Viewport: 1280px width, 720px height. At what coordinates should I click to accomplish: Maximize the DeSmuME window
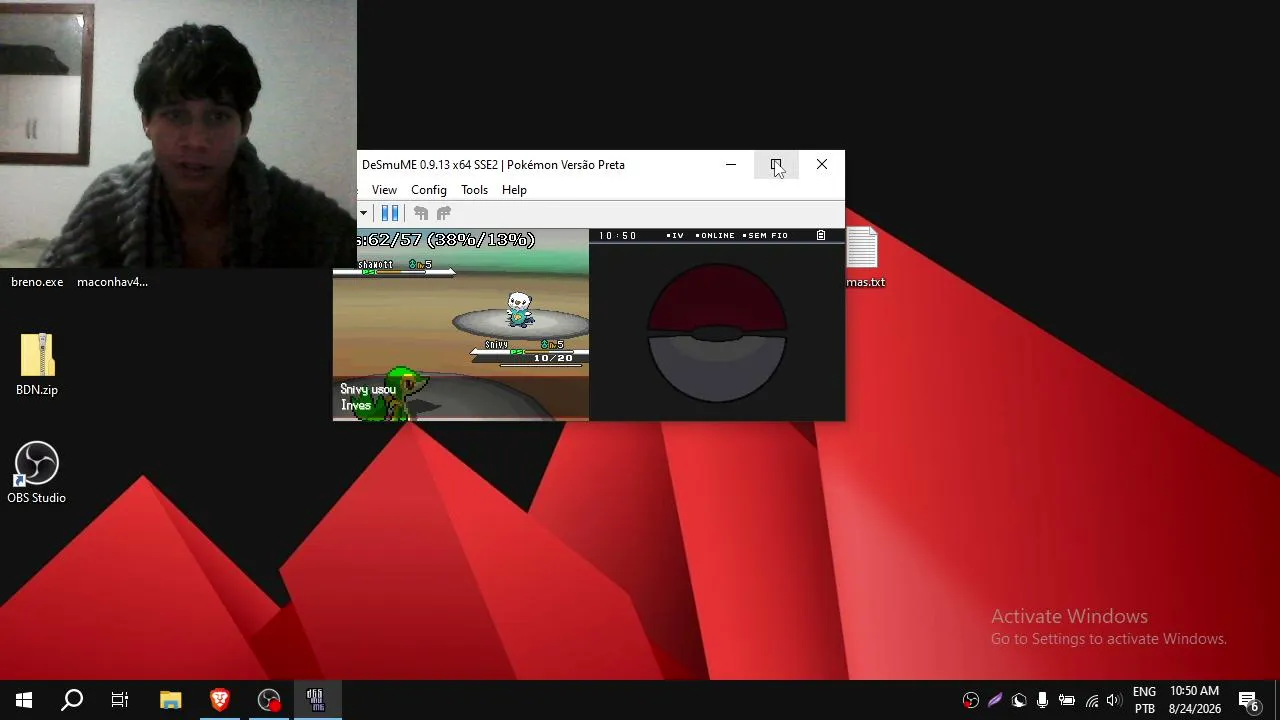tap(776, 165)
